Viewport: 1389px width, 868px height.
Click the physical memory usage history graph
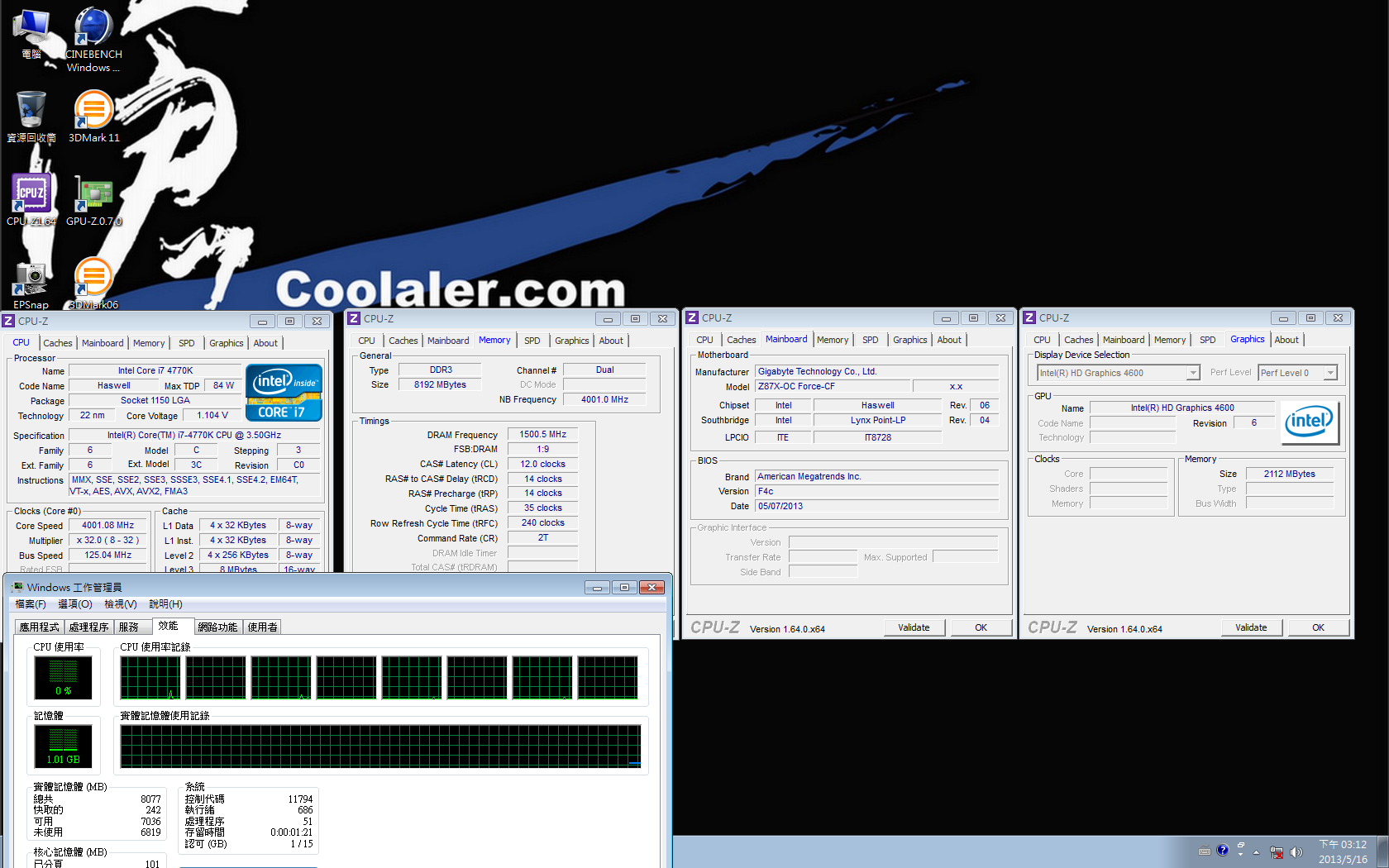380,746
